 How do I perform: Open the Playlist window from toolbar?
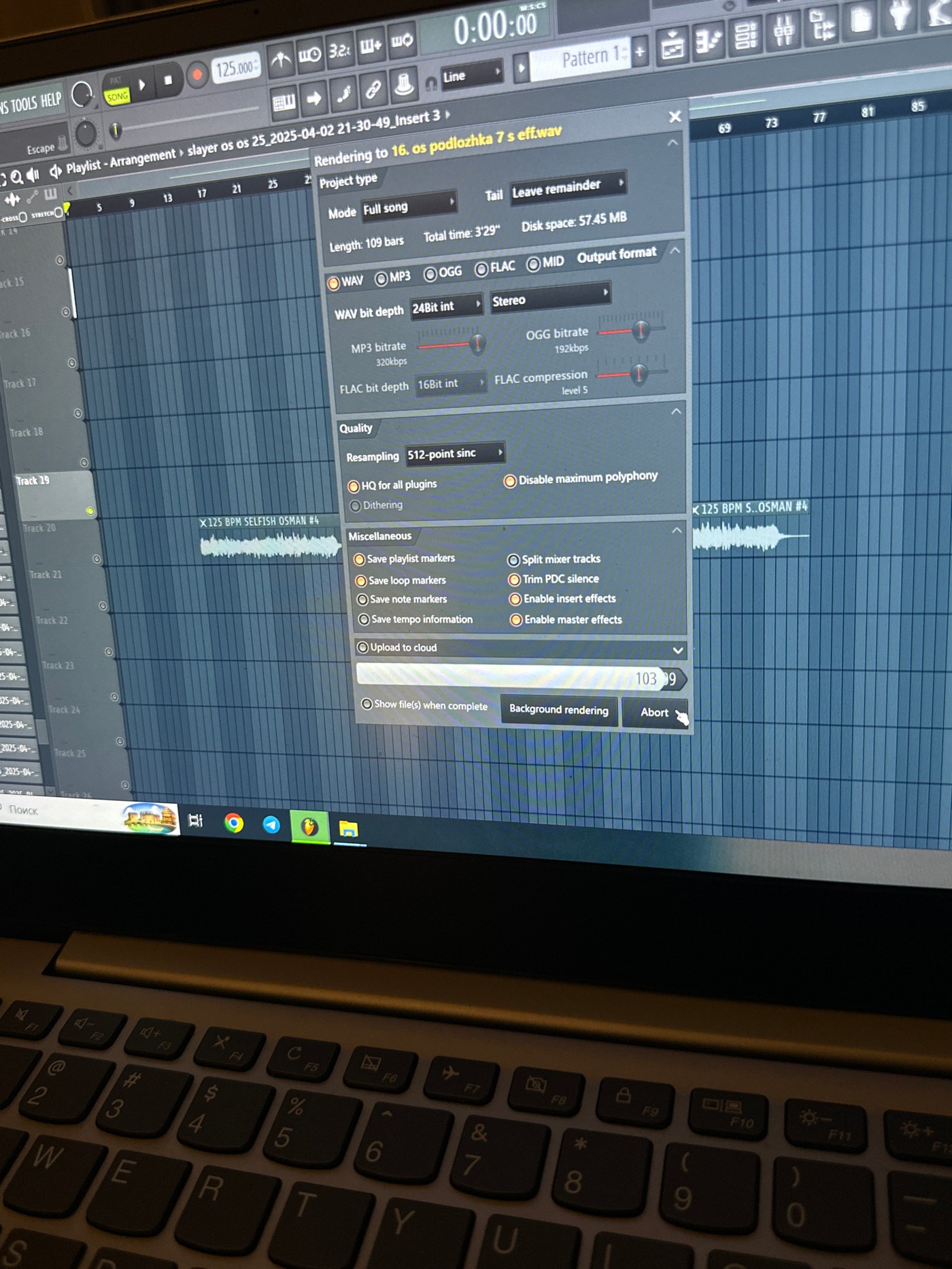pos(672,47)
